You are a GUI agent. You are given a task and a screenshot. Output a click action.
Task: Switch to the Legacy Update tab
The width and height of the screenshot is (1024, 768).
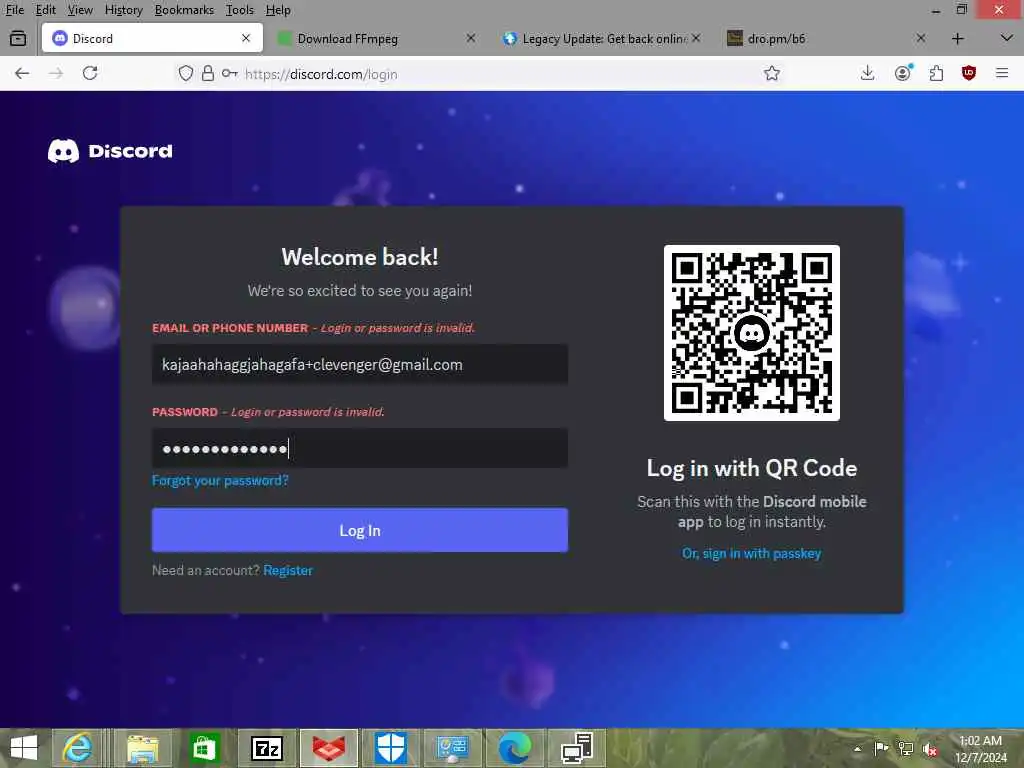point(601,39)
